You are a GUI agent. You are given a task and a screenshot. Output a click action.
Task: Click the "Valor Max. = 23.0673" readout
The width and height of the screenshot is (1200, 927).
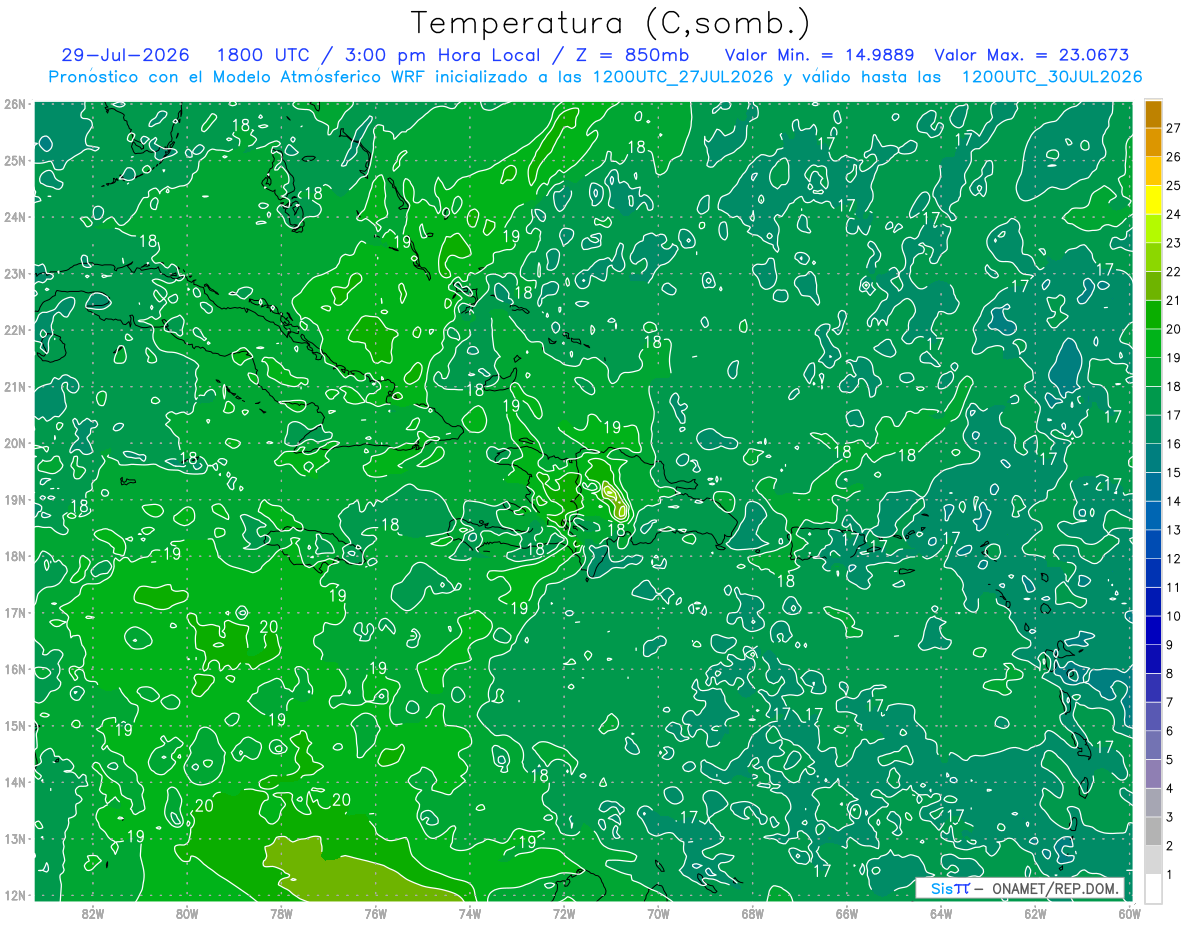pos(1031,55)
